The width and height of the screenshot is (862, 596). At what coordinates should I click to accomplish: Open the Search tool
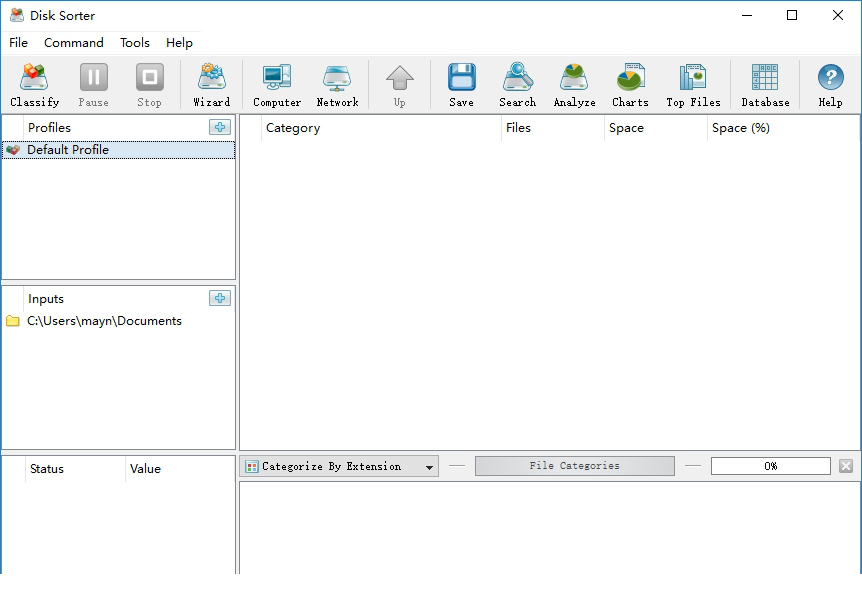(x=517, y=85)
